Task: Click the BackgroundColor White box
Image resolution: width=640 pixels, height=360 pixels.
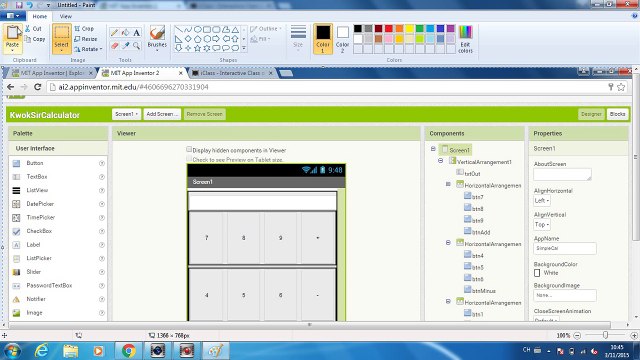Action: (x=537, y=273)
